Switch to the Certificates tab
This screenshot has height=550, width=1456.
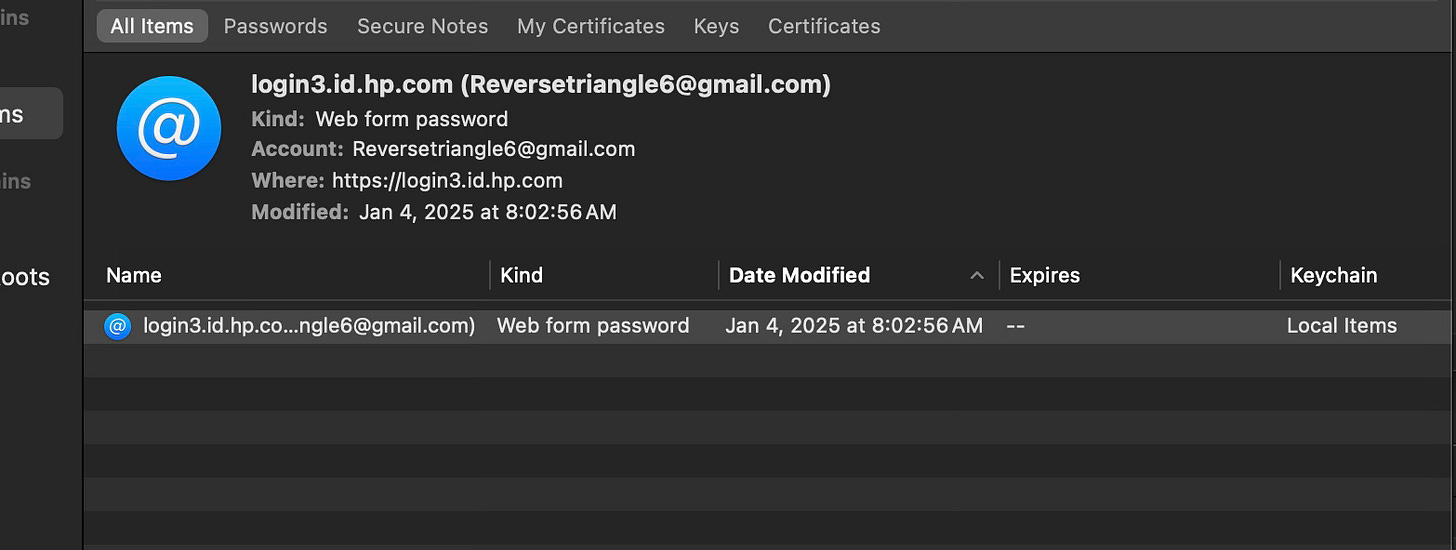coord(824,26)
